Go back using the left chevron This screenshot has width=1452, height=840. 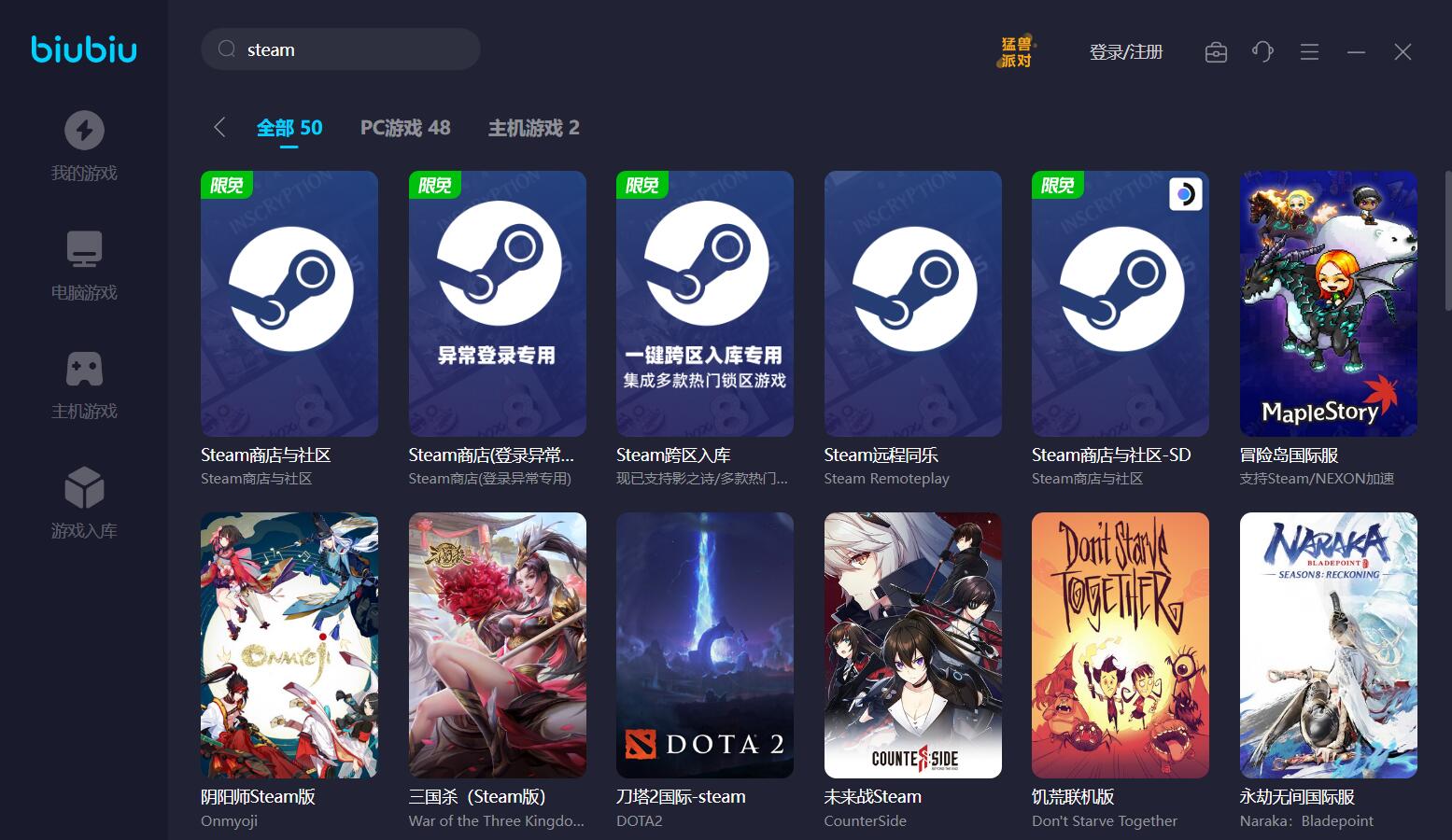pos(219,128)
